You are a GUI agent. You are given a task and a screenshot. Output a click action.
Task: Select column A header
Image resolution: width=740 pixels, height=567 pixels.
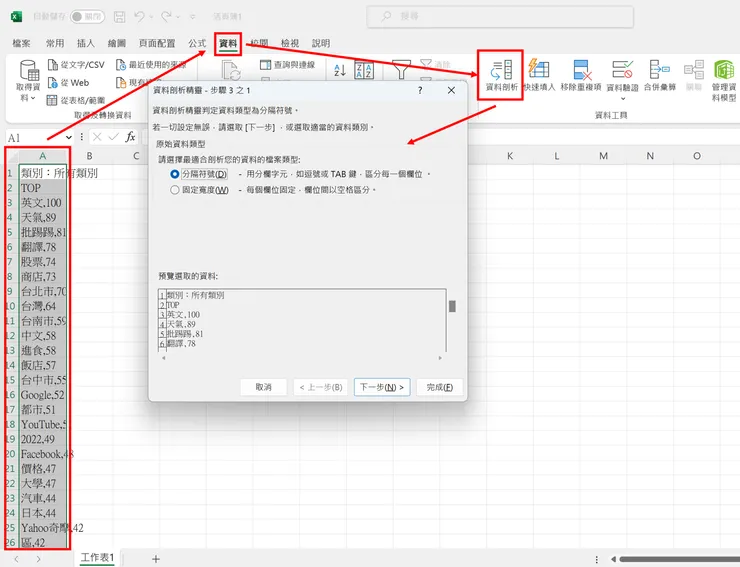point(42,156)
